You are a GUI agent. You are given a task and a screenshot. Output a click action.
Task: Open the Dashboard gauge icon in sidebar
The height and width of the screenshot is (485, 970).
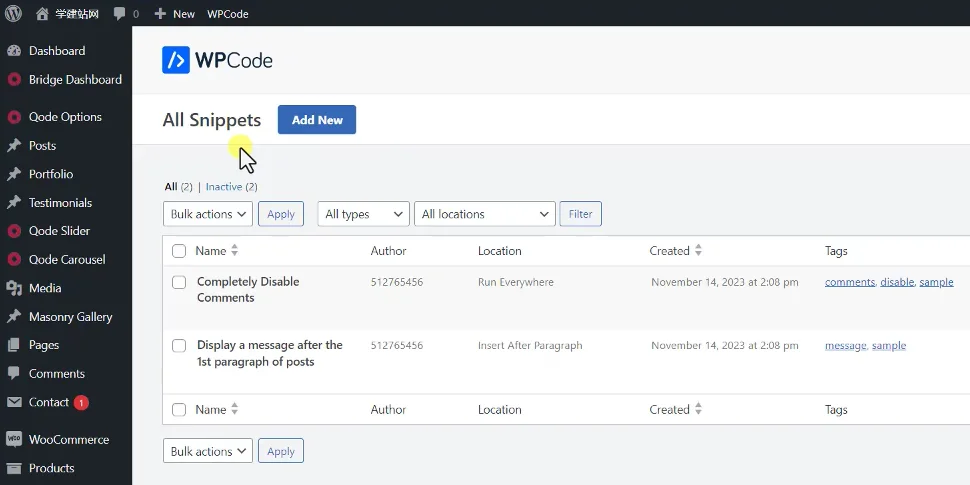coord(14,51)
